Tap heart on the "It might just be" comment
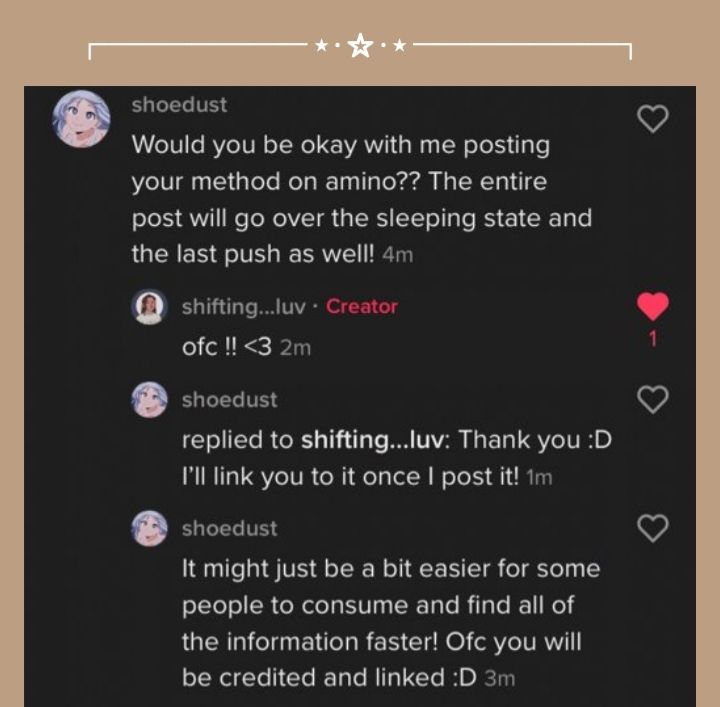 click(x=652, y=528)
